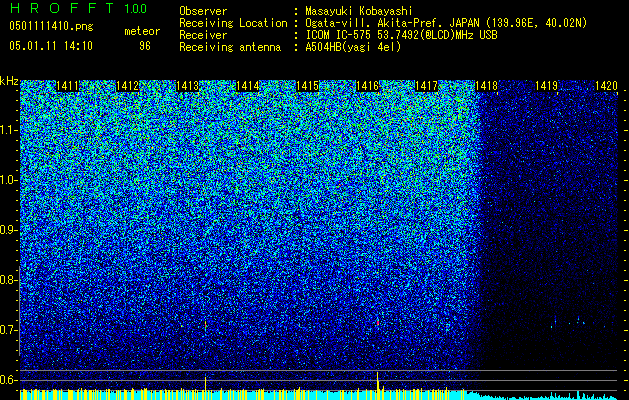Select the ICOM IC-575 receiver text

[401, 35]
